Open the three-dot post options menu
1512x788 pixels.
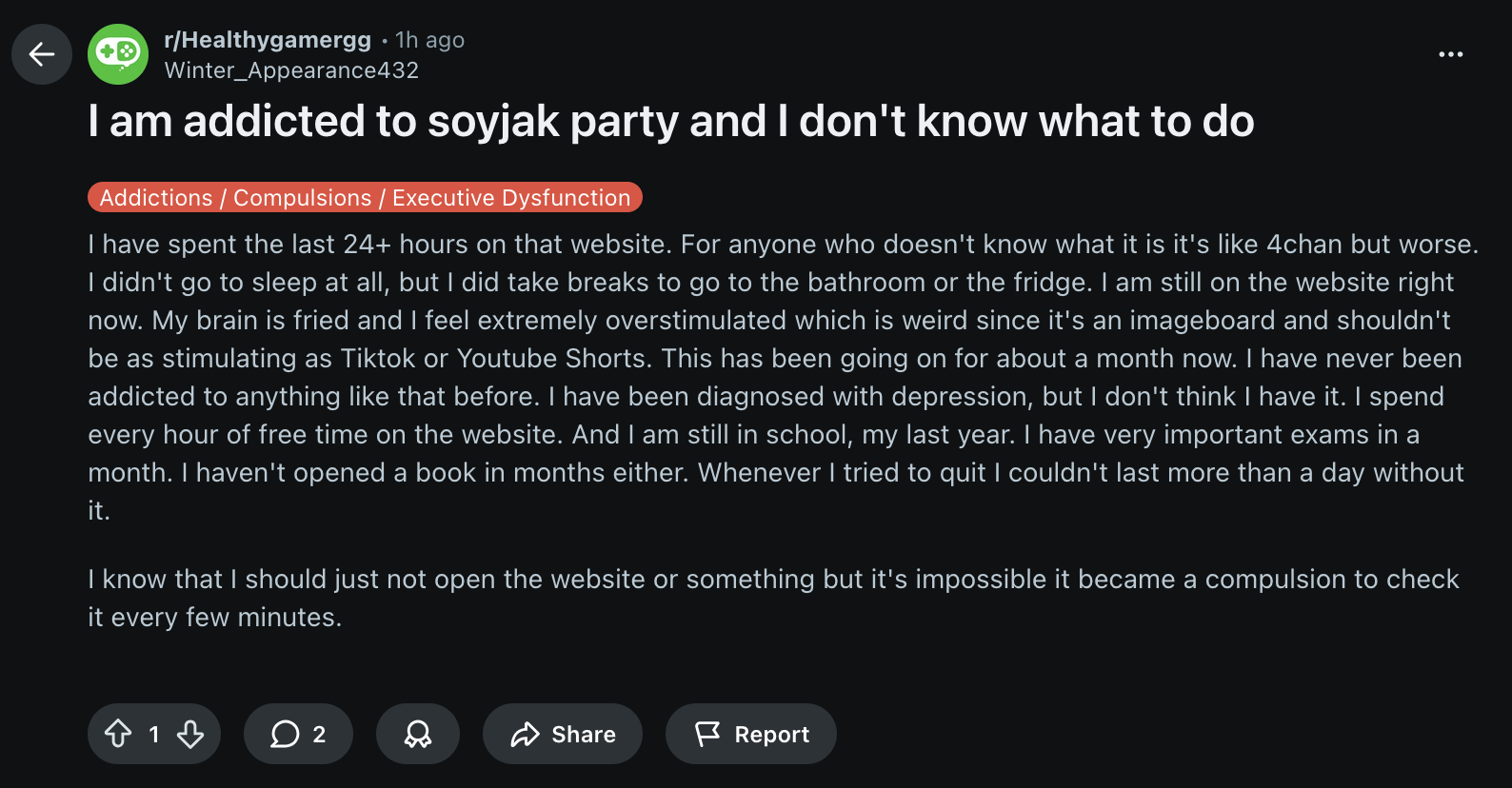(1450, 54)
